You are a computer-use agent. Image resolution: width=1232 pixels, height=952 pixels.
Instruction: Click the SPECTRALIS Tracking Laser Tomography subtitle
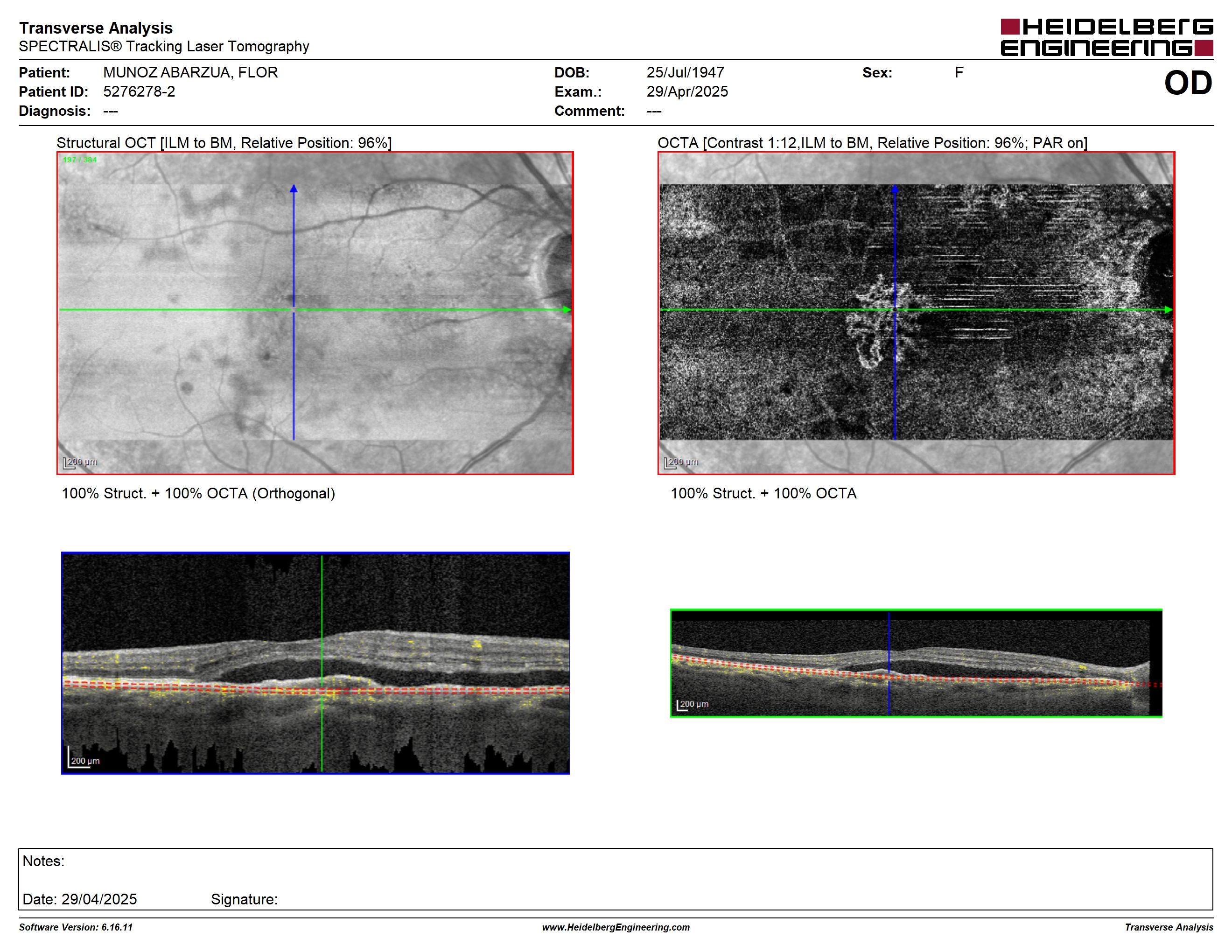tap(164, 46)
